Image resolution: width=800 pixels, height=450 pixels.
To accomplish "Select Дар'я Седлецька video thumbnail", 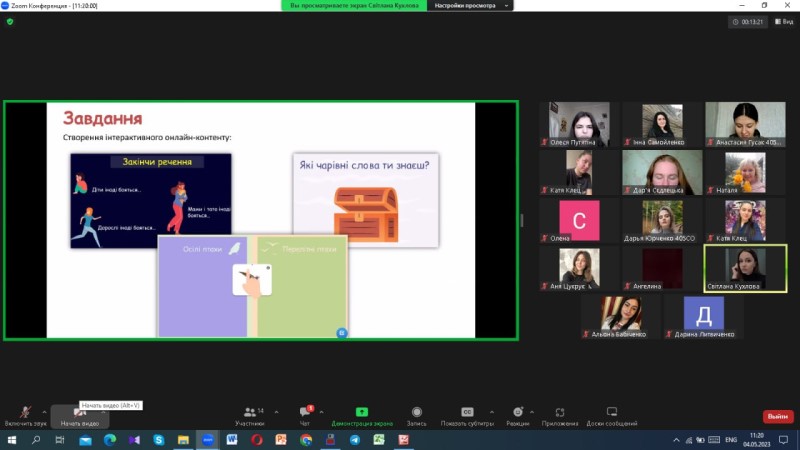I will pyautogui.click(x=662, y=172).
